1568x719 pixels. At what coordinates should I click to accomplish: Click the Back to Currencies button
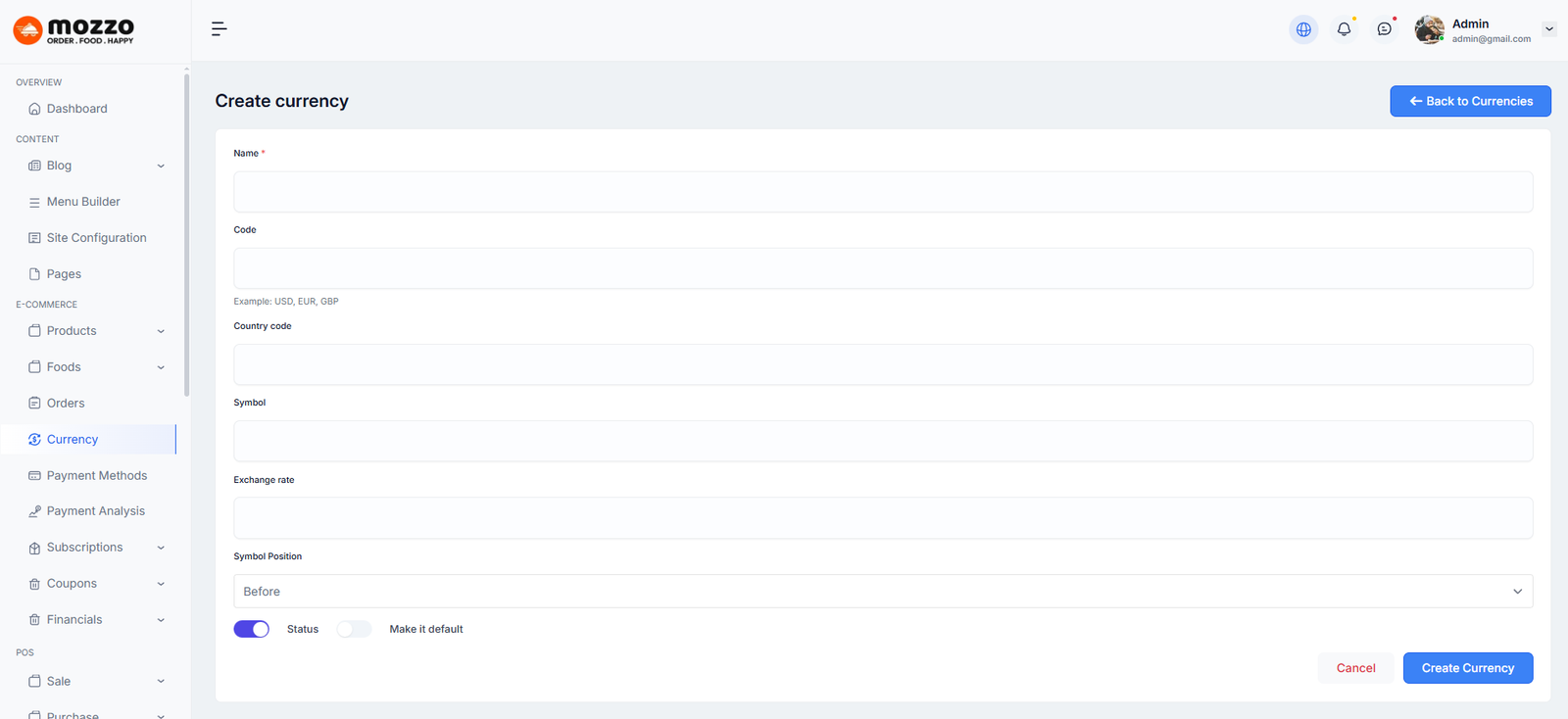coord(1470,101)
